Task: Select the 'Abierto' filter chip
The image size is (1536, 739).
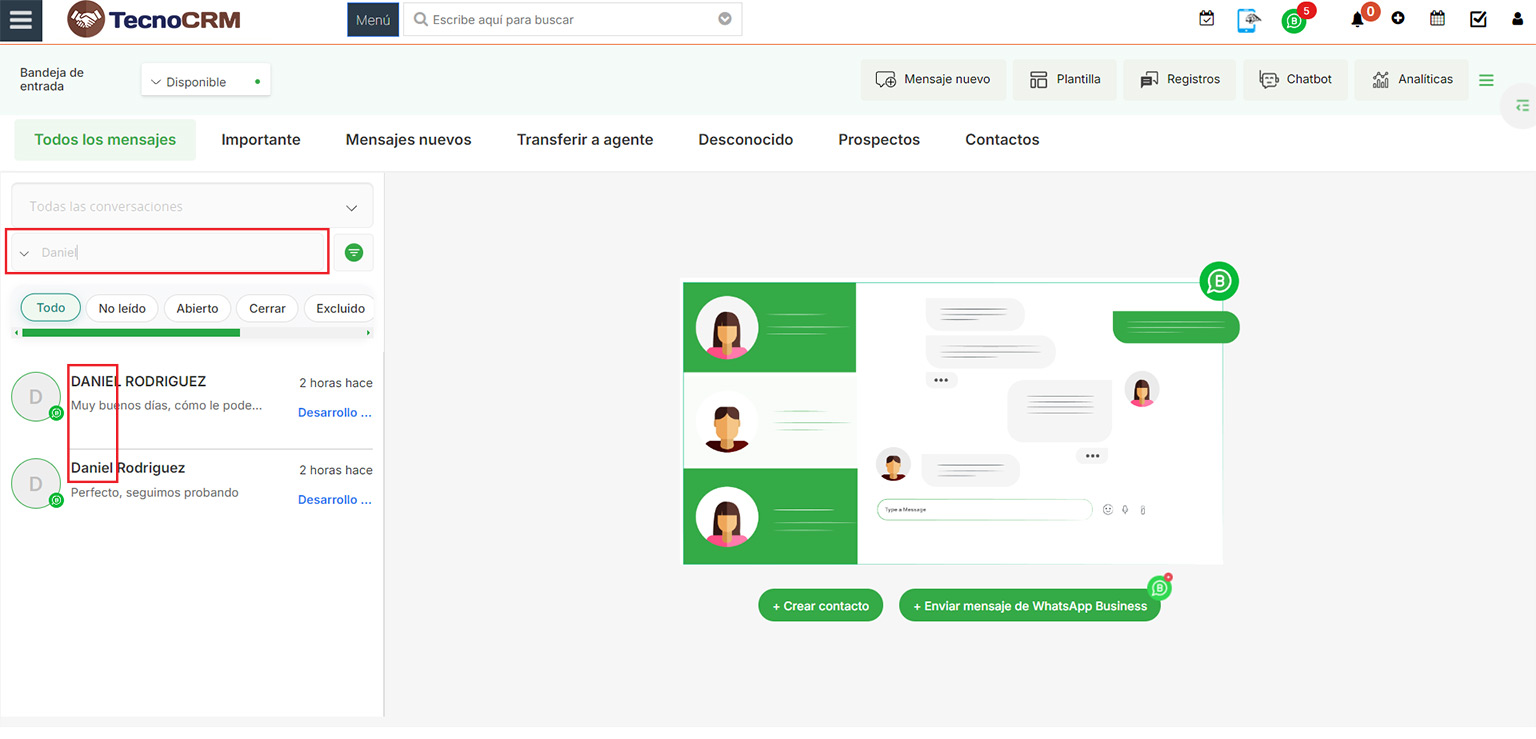Action: (197, 308)
